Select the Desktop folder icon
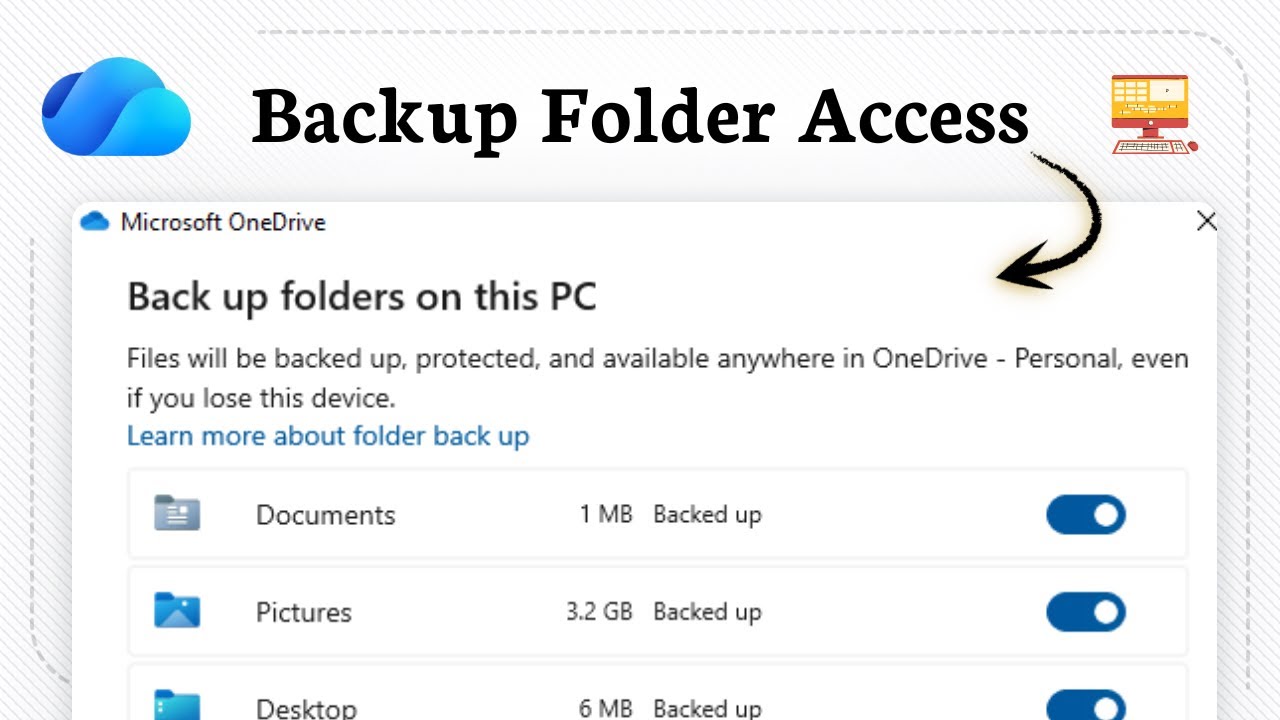1280x720 pixels. coord(177,705)
